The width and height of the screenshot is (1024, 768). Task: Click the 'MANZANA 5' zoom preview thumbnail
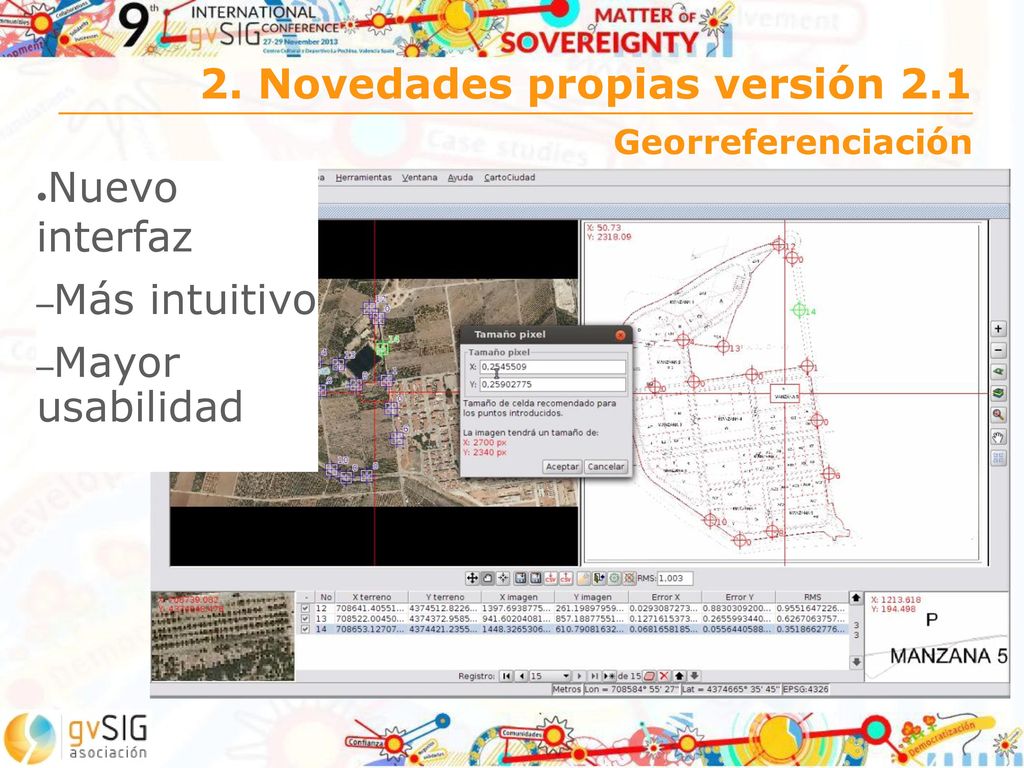[936, 636]
